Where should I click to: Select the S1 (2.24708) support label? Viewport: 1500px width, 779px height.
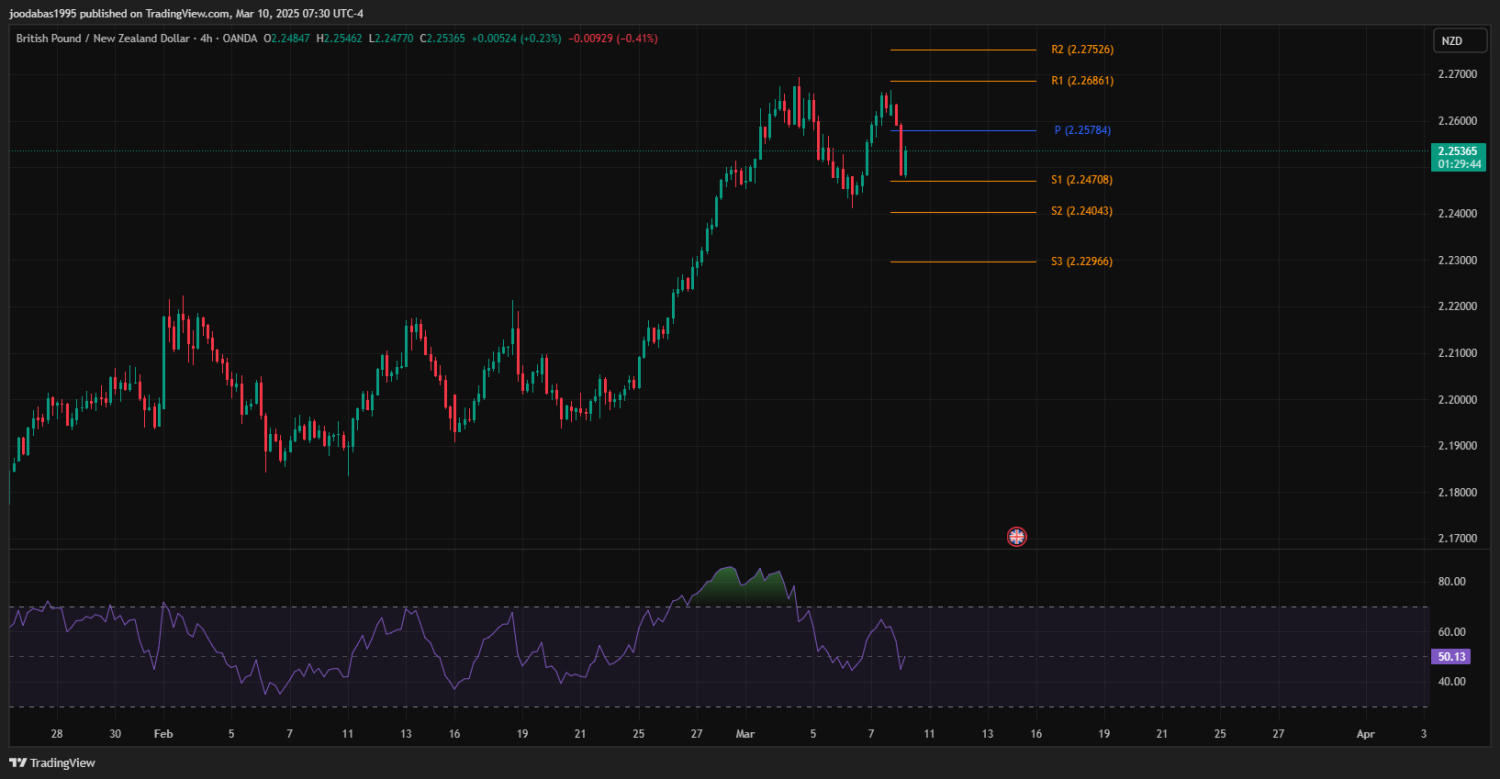pos(1081,180)
